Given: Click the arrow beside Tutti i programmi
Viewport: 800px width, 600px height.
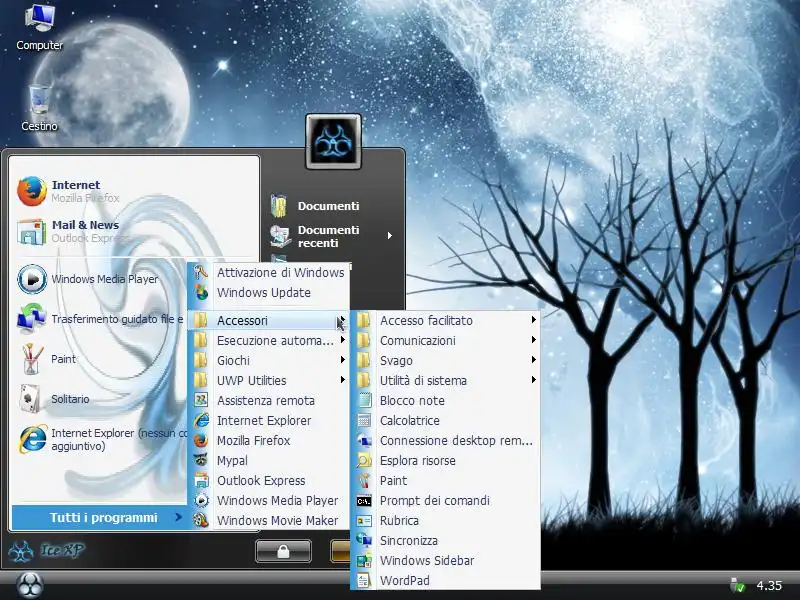Looking at the screenshot, I should [x=178, y=517].
